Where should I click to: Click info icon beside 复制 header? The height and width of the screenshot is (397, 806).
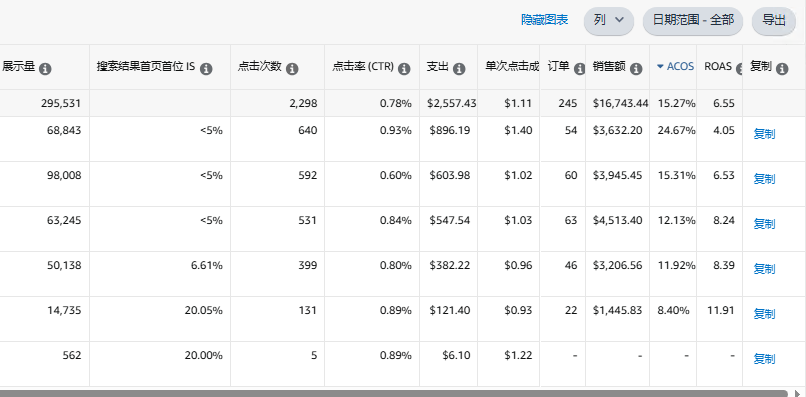782,69
